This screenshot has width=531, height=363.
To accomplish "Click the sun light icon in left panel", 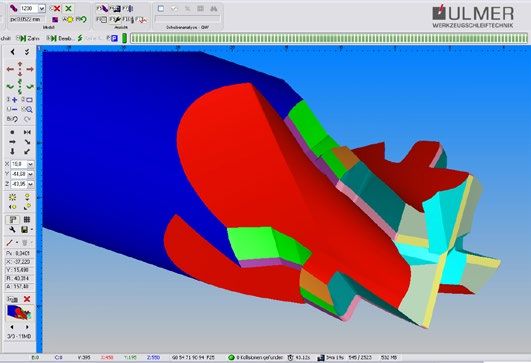I will (12, 197).
